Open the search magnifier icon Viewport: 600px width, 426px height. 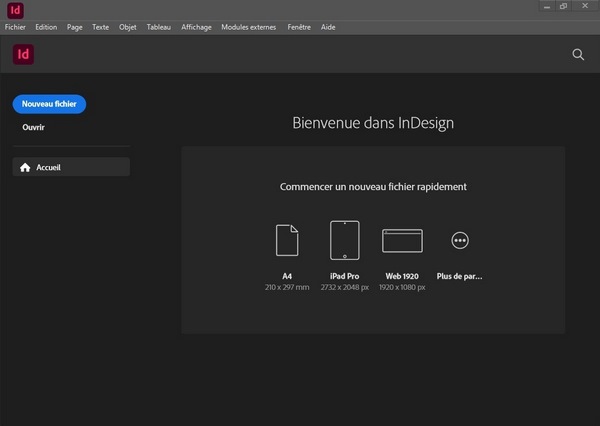[x=578, y=54]
